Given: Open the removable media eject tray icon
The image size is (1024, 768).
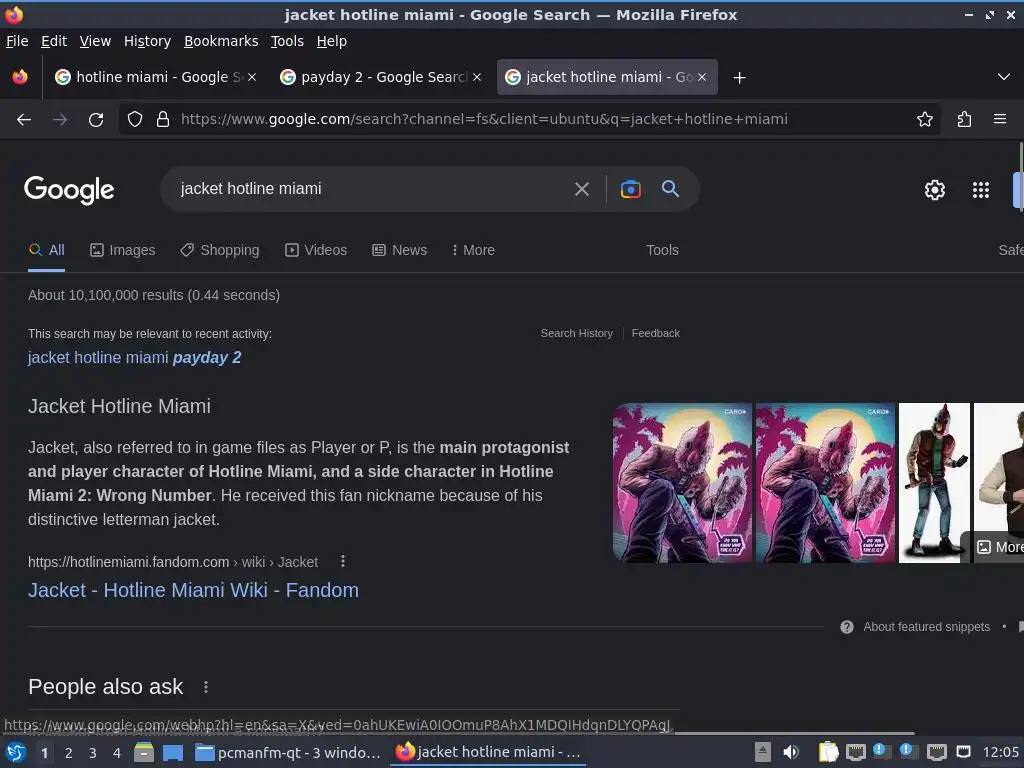Looking at the screenshot, I should click(763, 752).
